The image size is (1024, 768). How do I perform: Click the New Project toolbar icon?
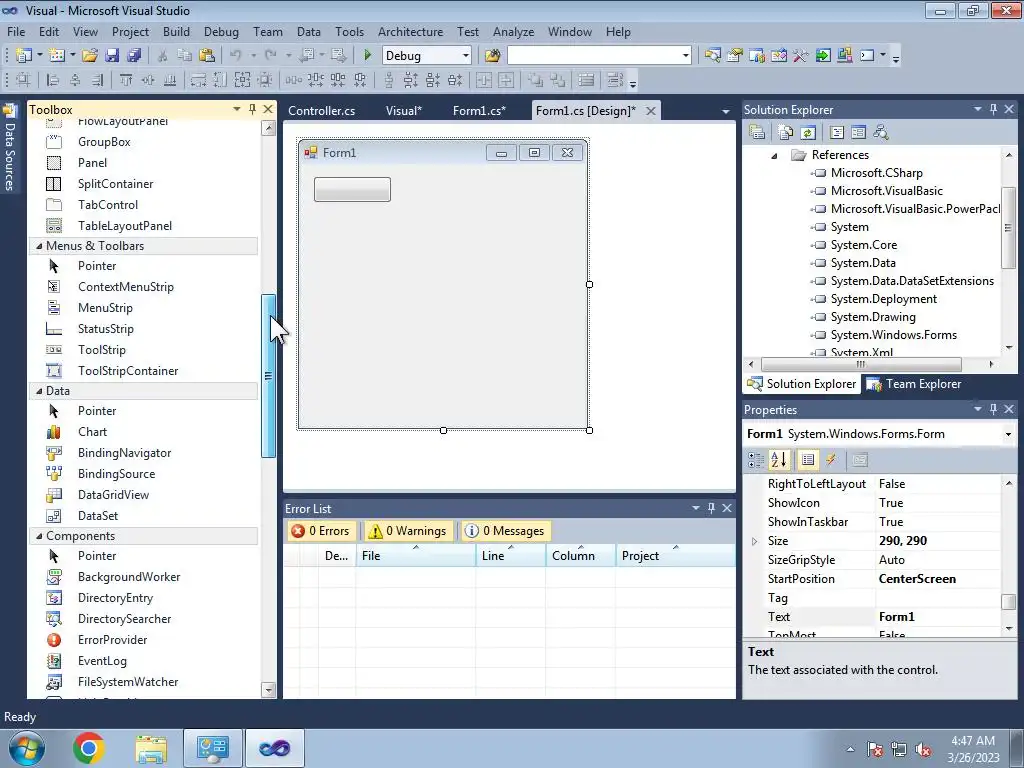point(23,56)
